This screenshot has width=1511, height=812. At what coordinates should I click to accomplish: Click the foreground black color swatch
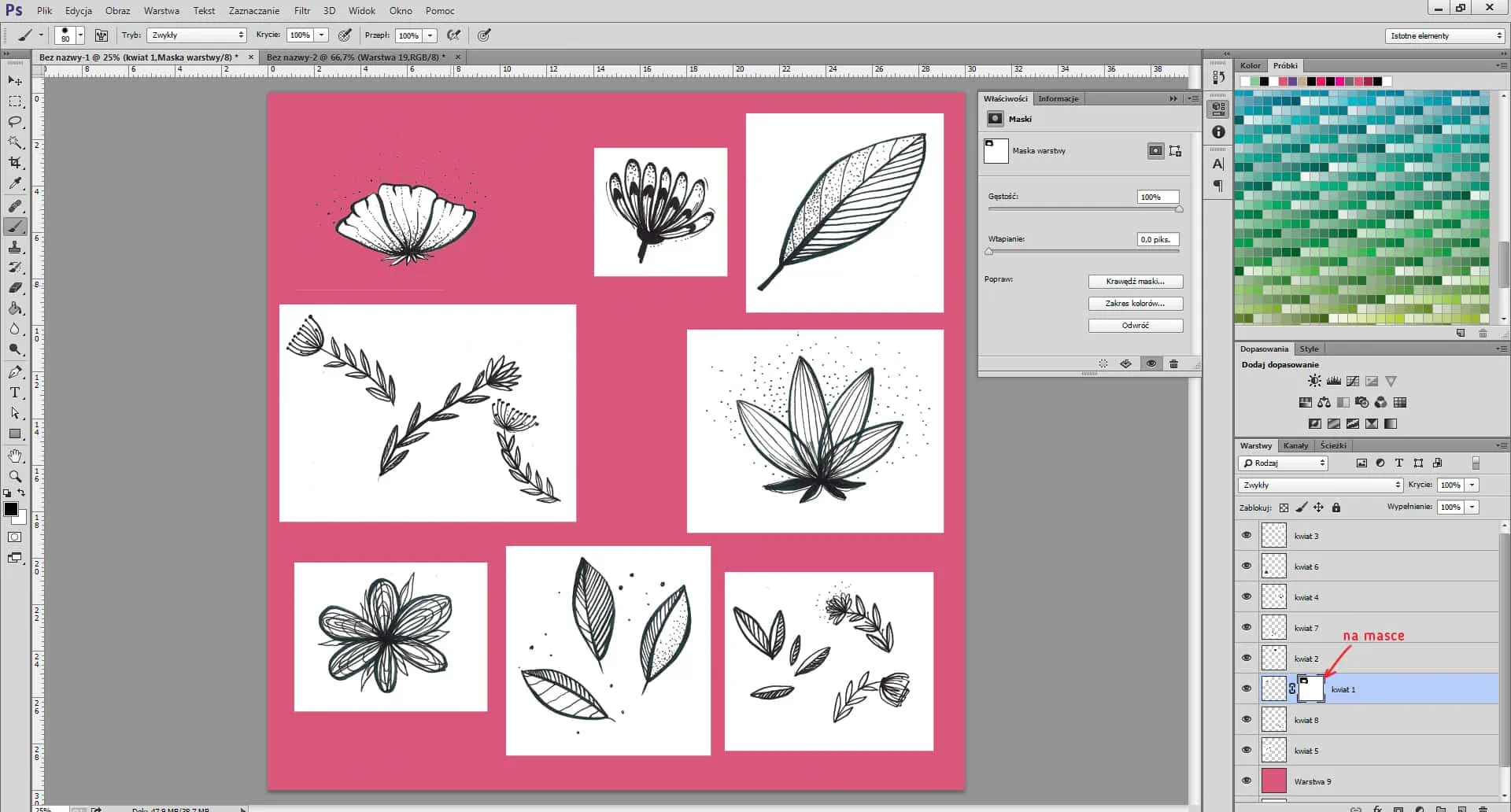[x=11, y=509]
